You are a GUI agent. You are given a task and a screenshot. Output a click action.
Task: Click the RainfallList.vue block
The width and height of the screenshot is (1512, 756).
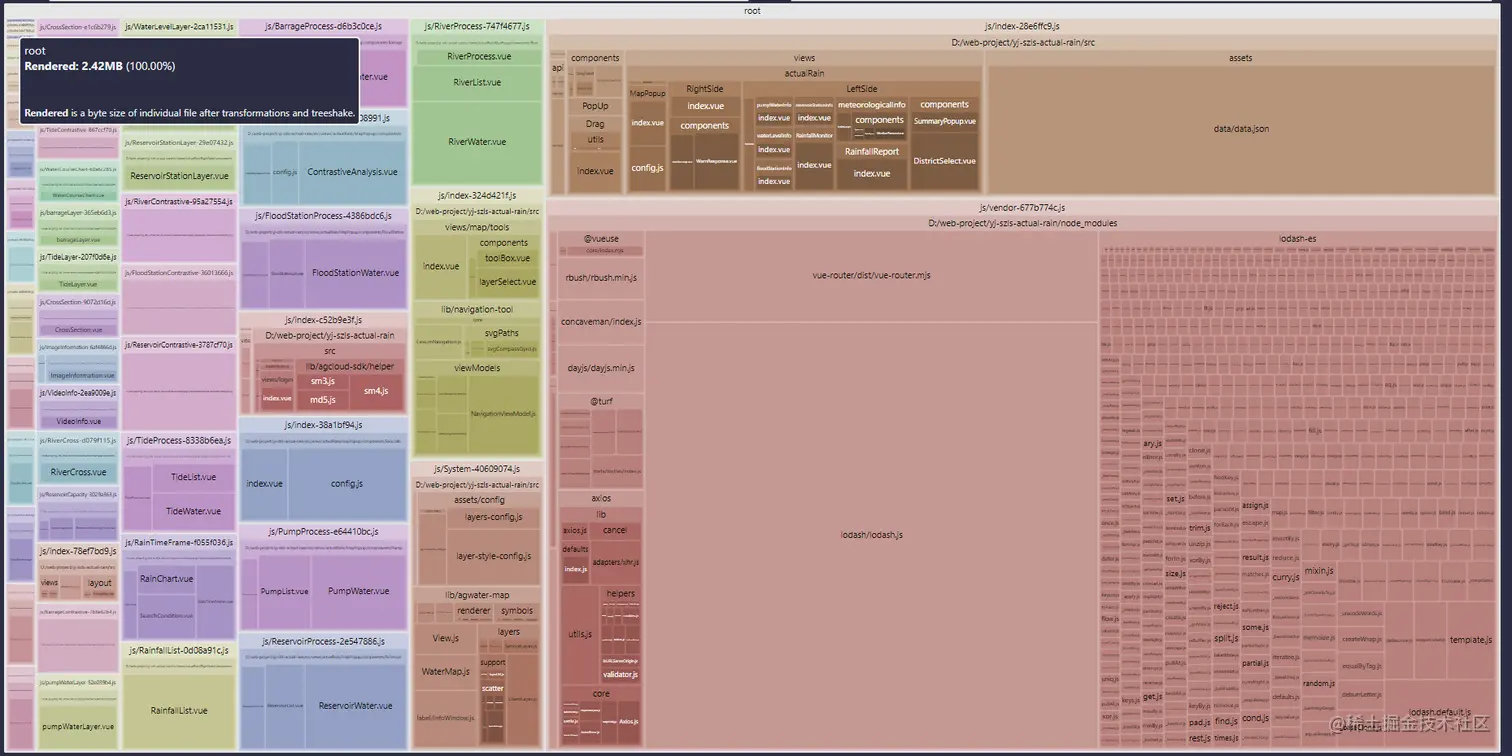tap(179, 711)
